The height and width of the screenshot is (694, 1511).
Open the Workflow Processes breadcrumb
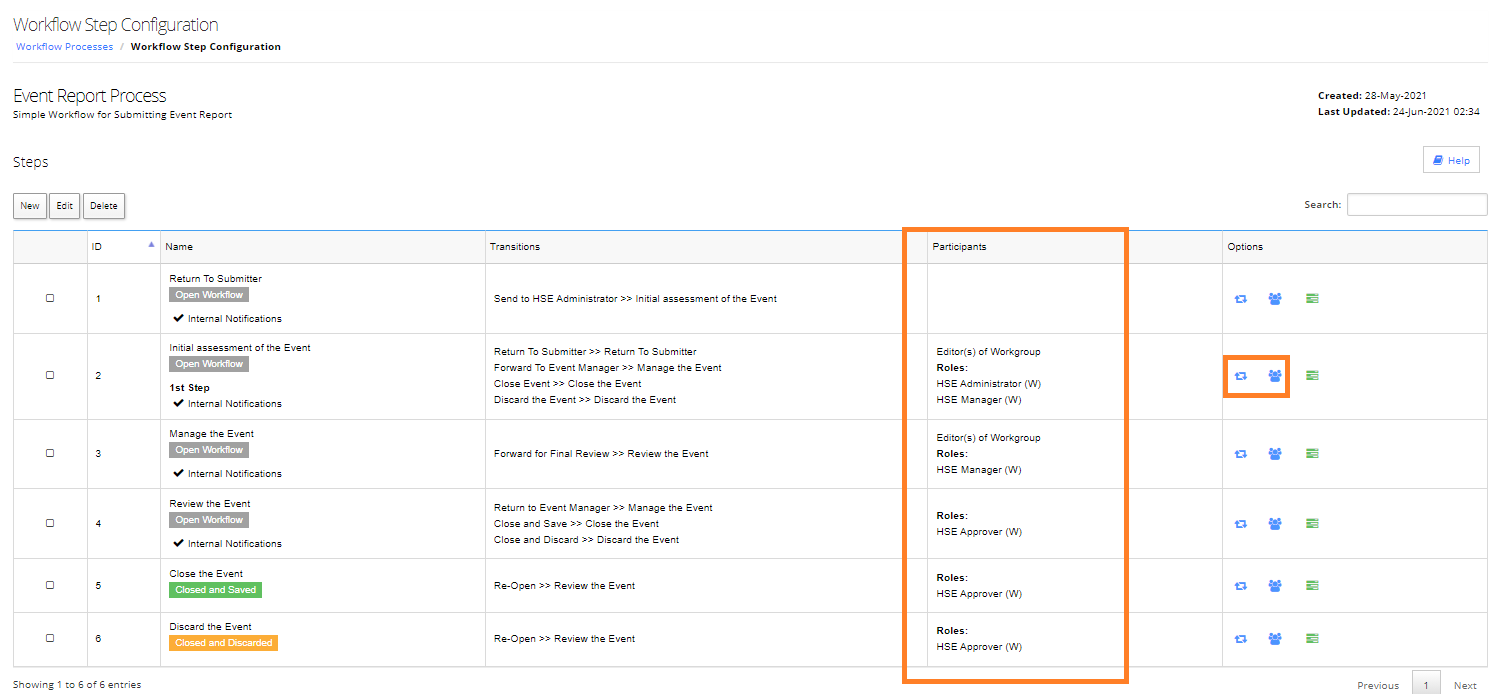pos(63,46)
